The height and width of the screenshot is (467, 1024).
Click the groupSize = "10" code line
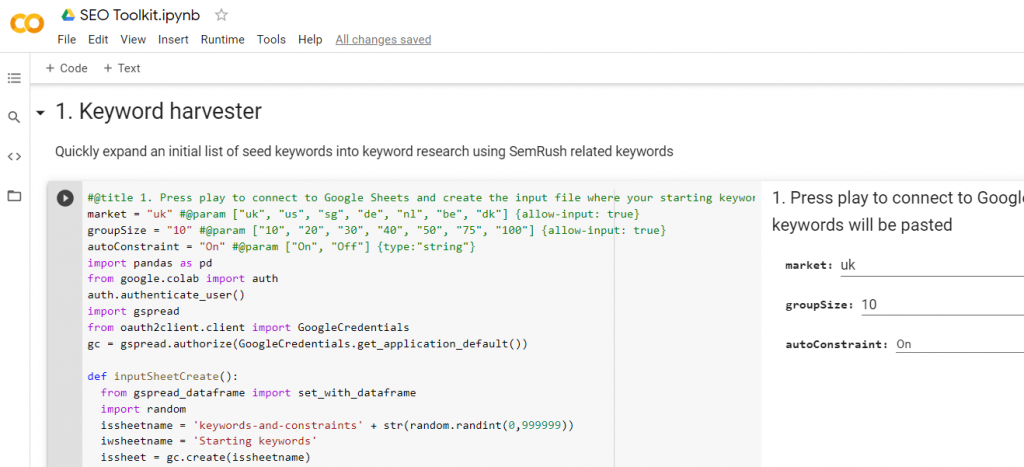[377, 230]
